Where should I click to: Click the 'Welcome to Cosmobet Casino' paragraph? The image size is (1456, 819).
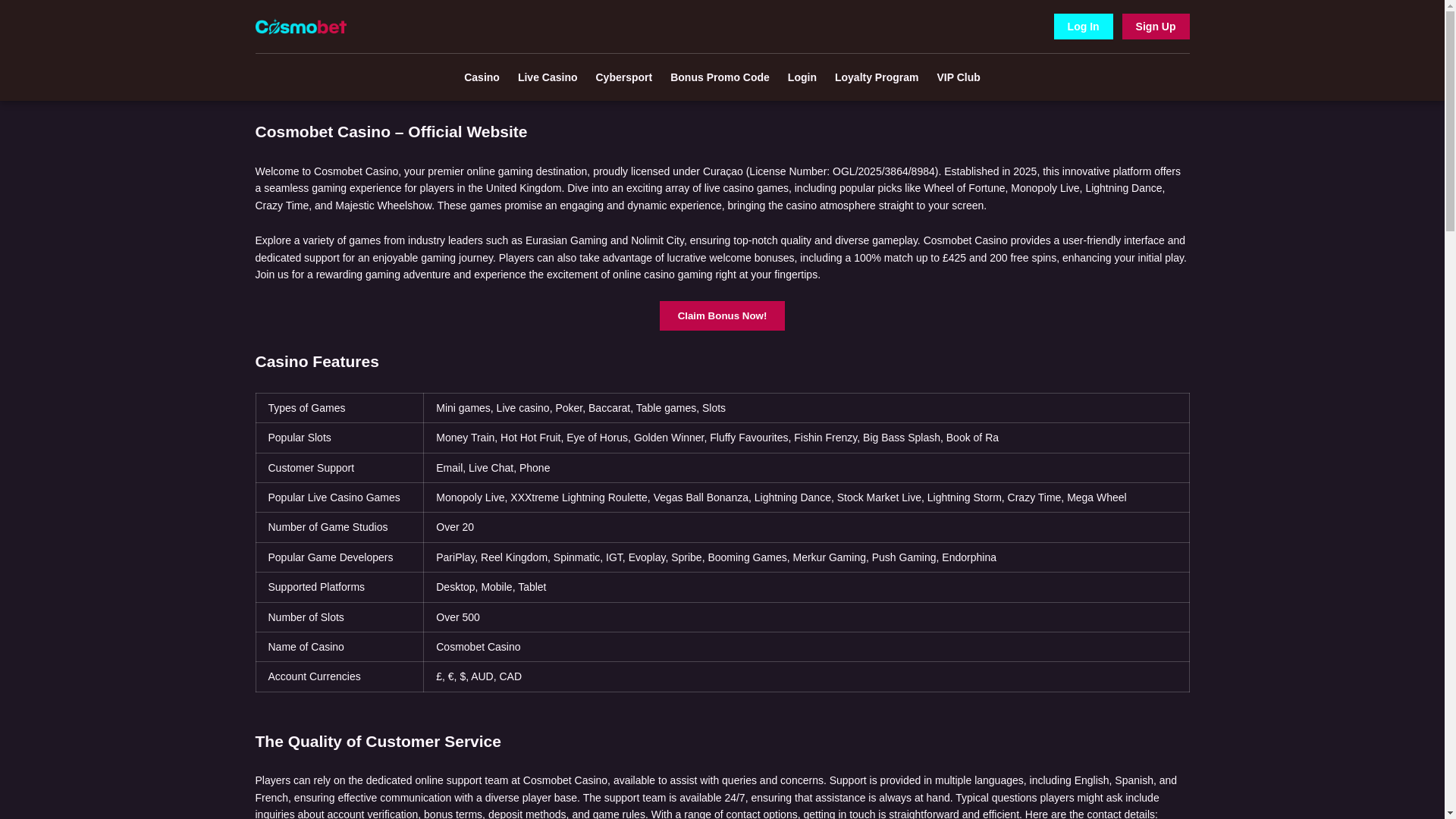722,189
